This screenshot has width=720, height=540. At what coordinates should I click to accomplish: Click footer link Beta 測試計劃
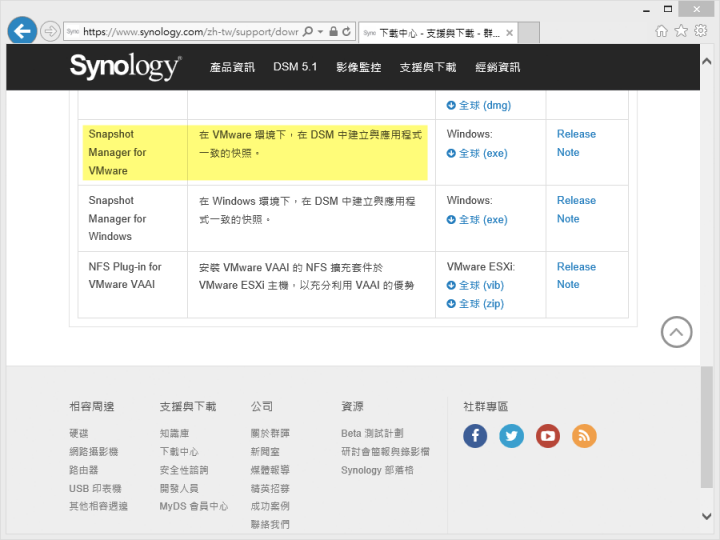coord(372,433)
